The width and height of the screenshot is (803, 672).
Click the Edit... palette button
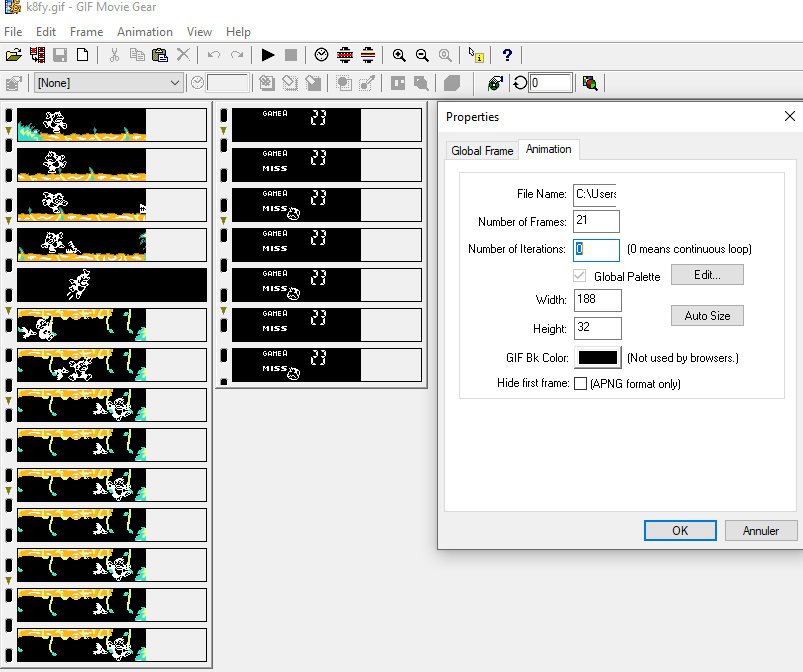(707, 275)
